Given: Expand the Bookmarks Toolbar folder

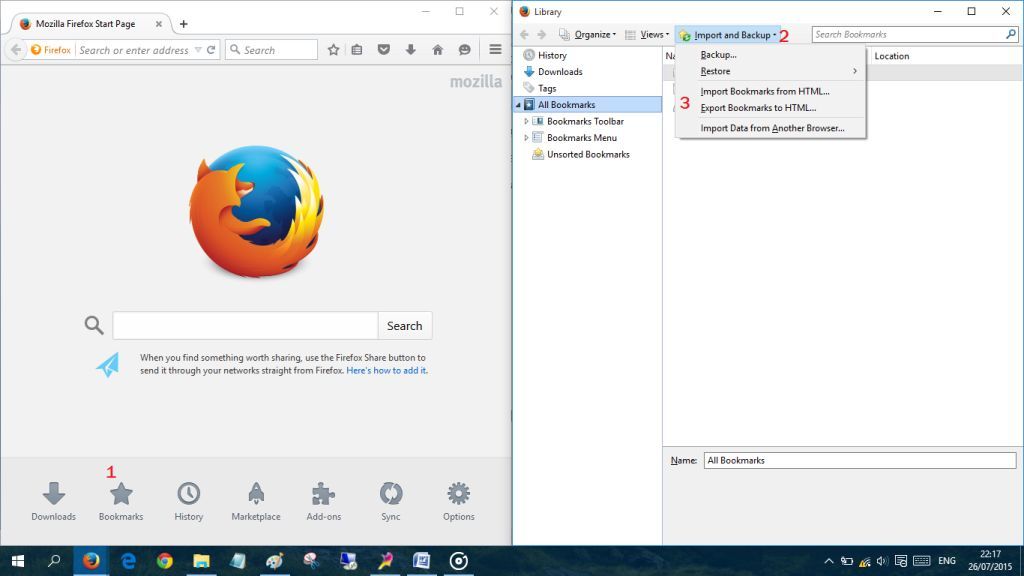Looking at the screenshot, I should coord(526,121).
